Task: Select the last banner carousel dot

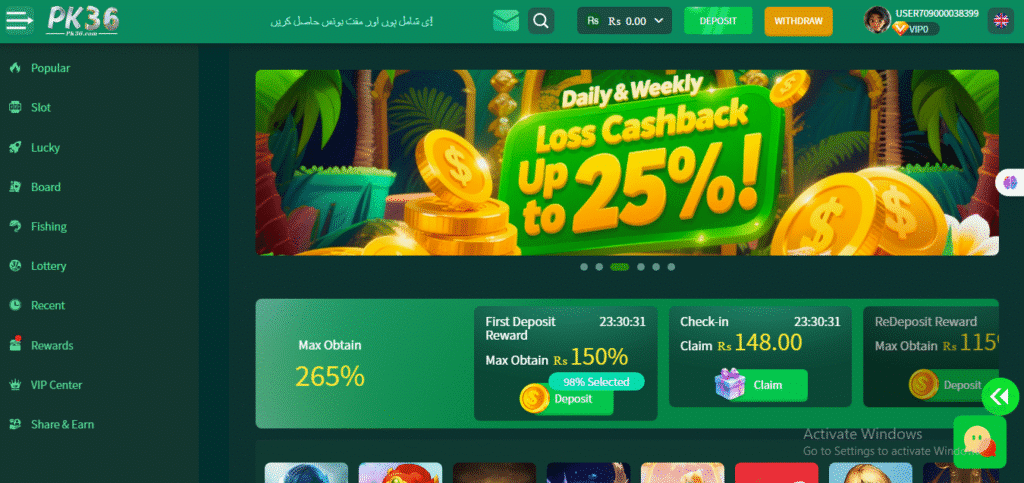Action: pyautogui.click(x=671, y=267)
